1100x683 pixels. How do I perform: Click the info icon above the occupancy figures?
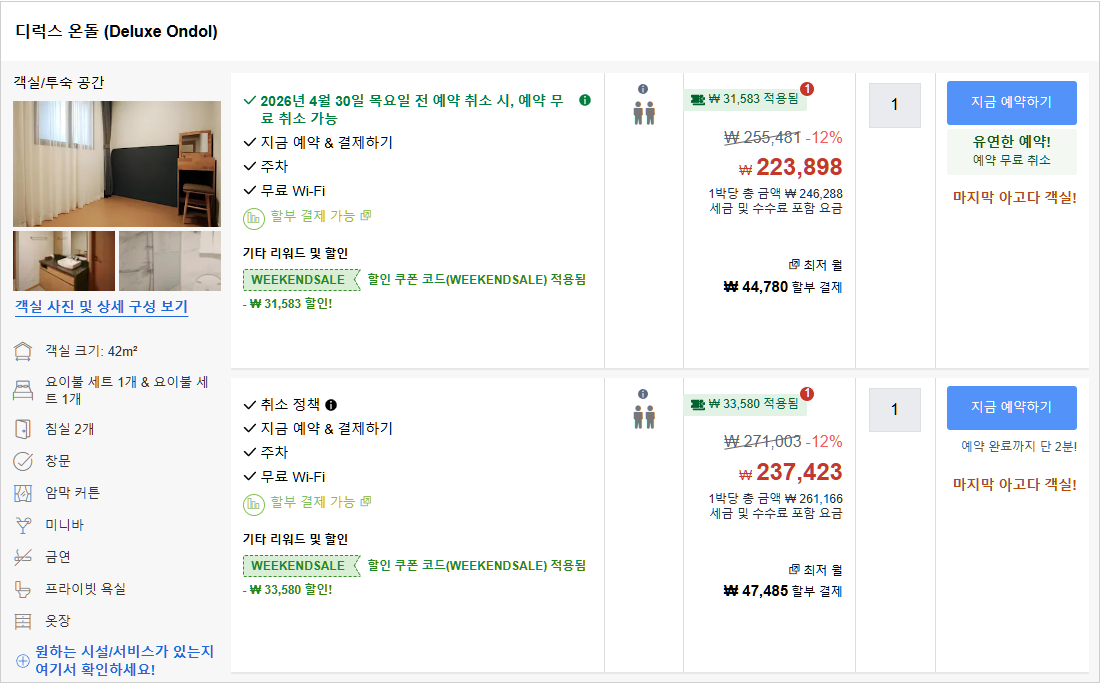(x=642, y=89)
